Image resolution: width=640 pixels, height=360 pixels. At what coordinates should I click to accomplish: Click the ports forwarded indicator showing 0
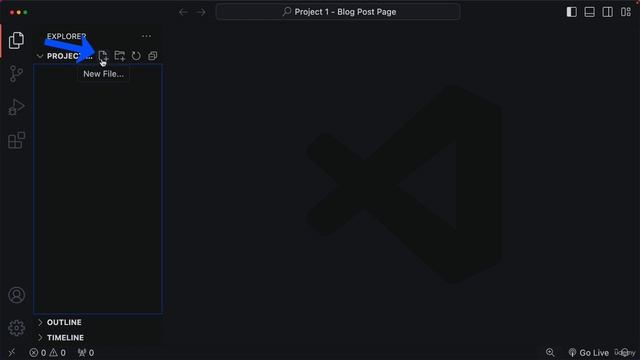click(x=86, y=353)
